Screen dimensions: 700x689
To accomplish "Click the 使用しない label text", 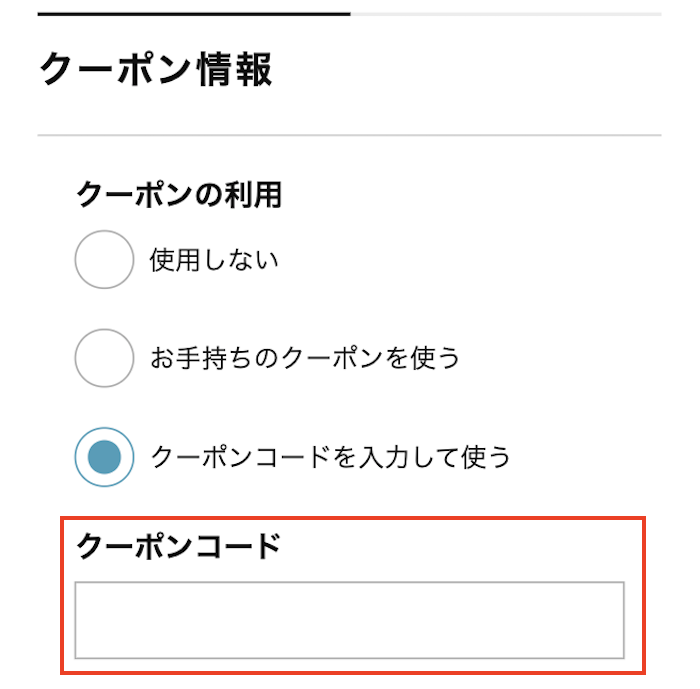I will coord(214,261).
